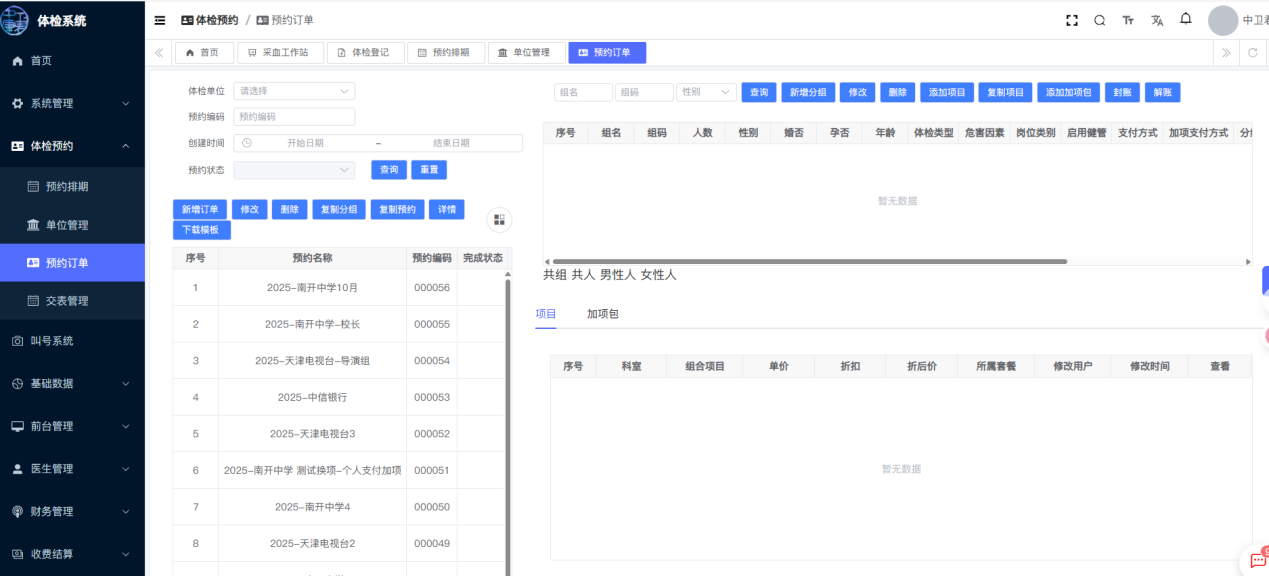Screen dimensions: 1269x576
Task: Switch to the 加项包 tab
Action: coord(602,314)
